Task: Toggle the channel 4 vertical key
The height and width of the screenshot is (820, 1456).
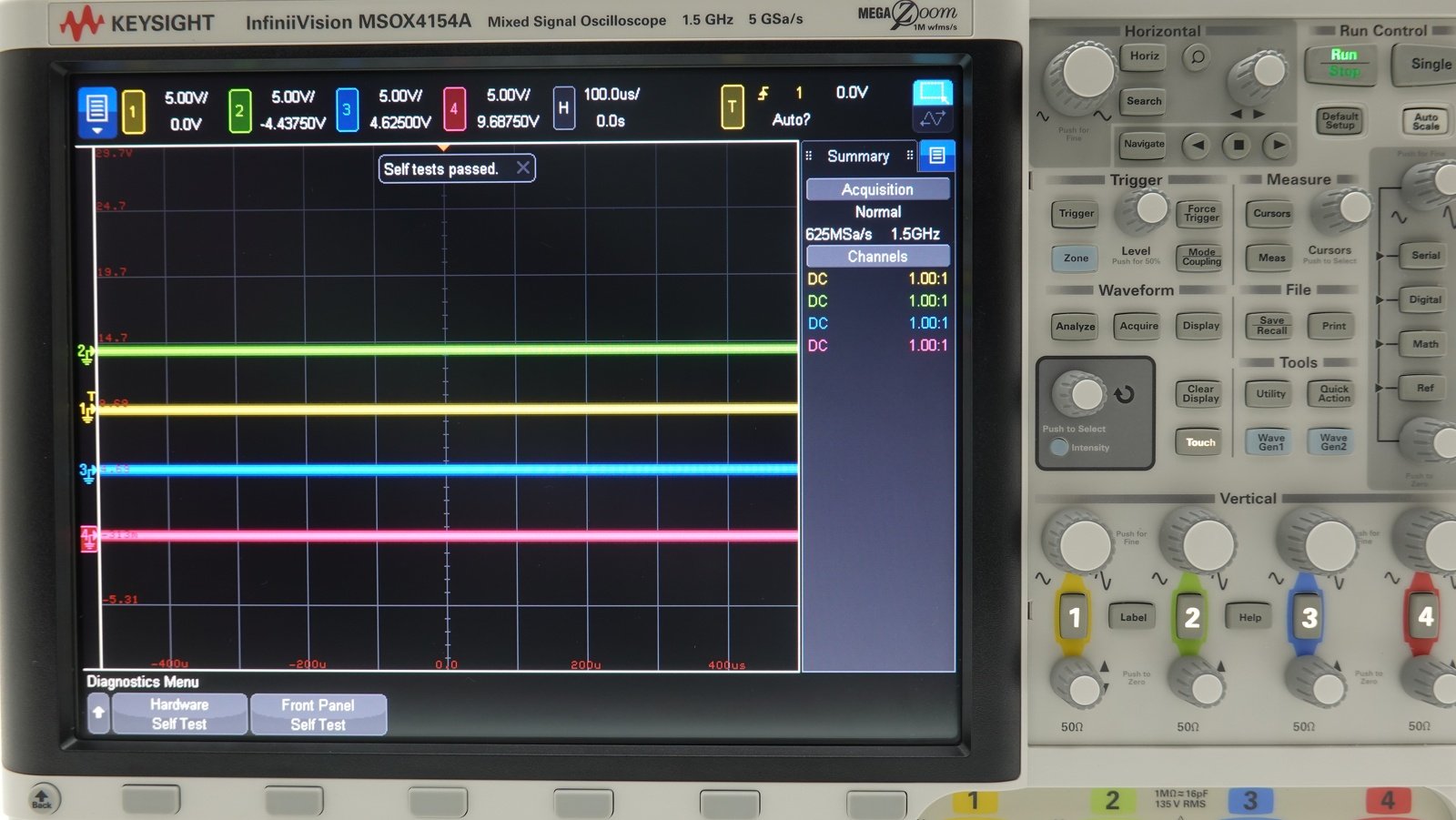Action: point(1424,616)
